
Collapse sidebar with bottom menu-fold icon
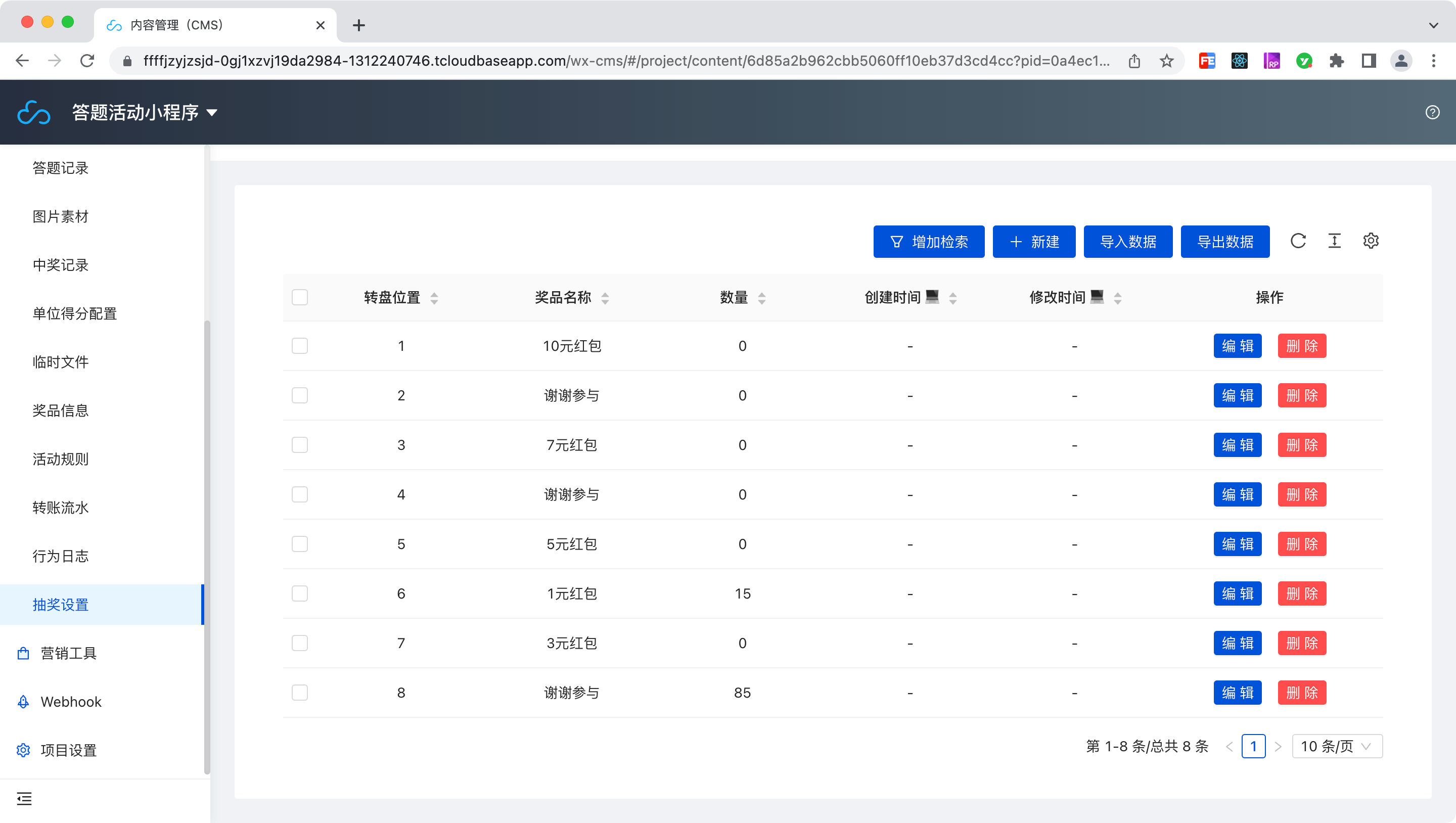(24, 799)
